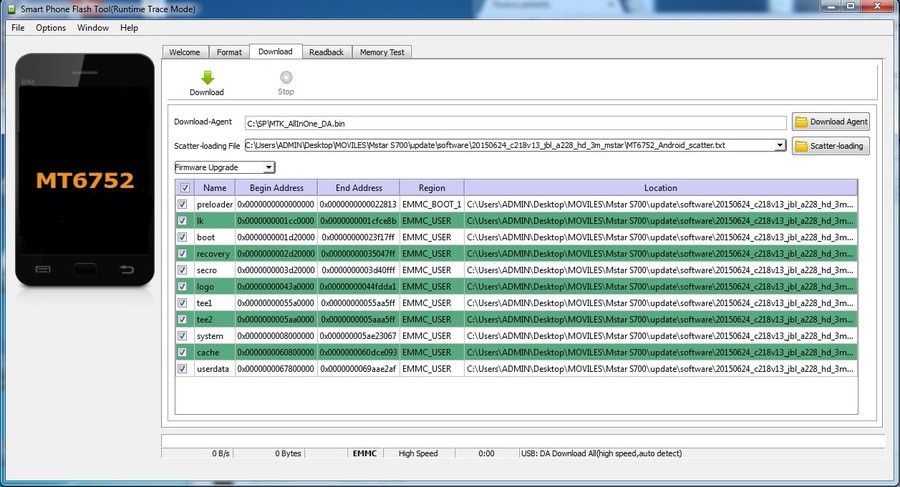
Task: Open the File menu
Action: 18,28
